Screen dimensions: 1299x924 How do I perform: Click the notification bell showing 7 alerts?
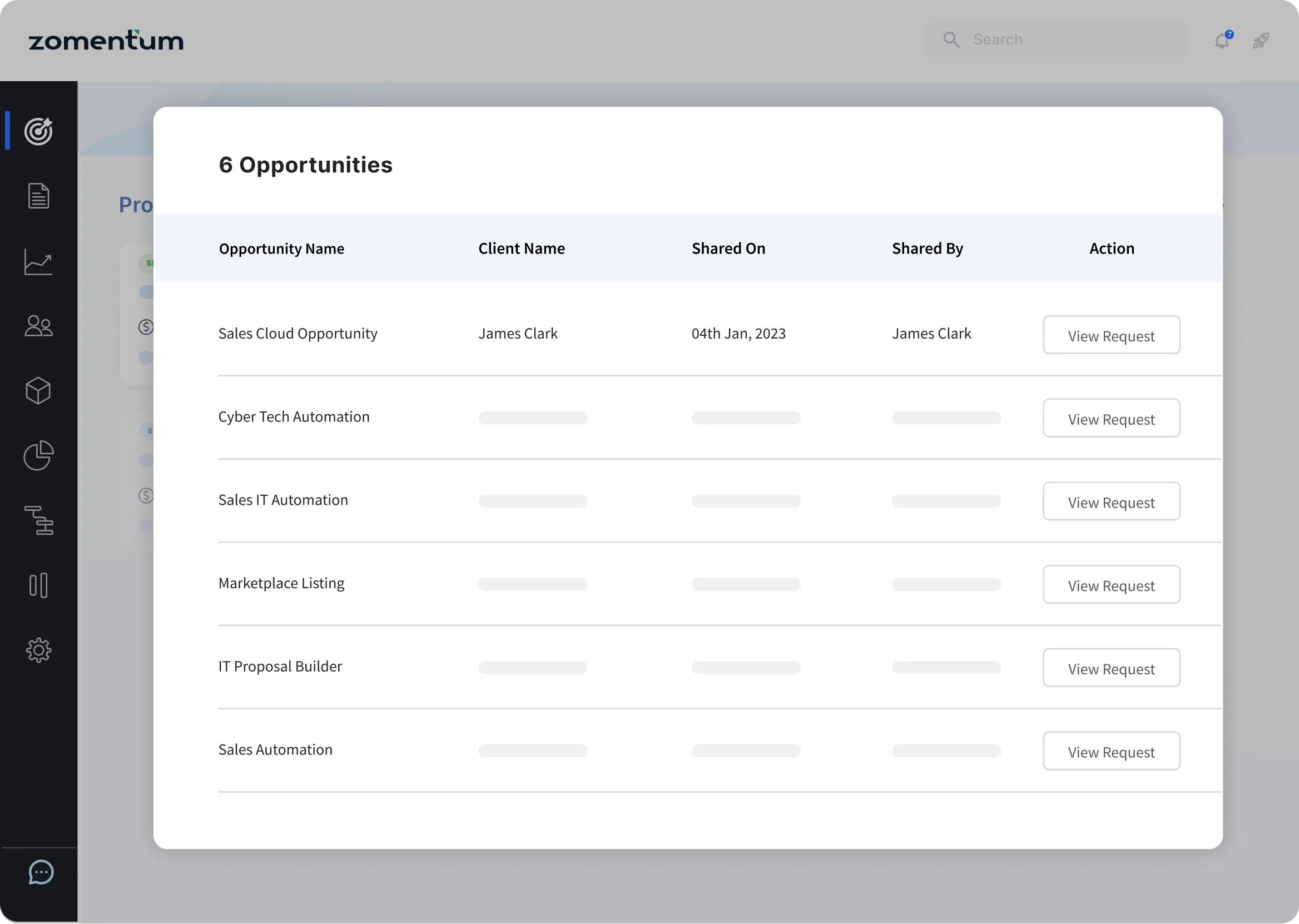point(1222,41)
